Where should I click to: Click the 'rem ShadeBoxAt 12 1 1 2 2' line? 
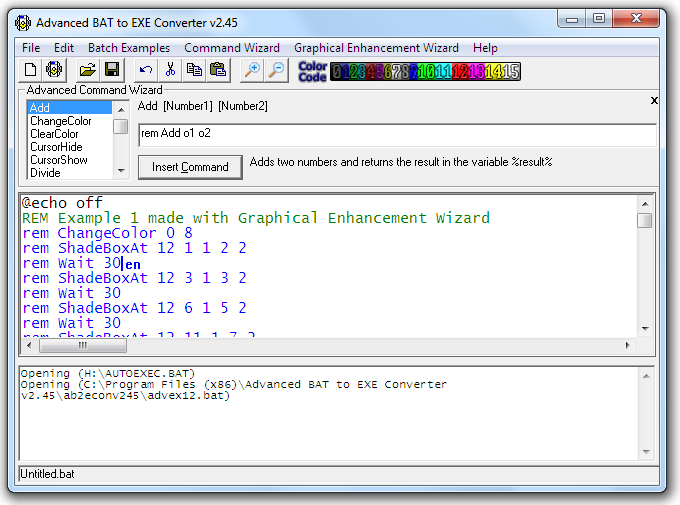(134, 248)
